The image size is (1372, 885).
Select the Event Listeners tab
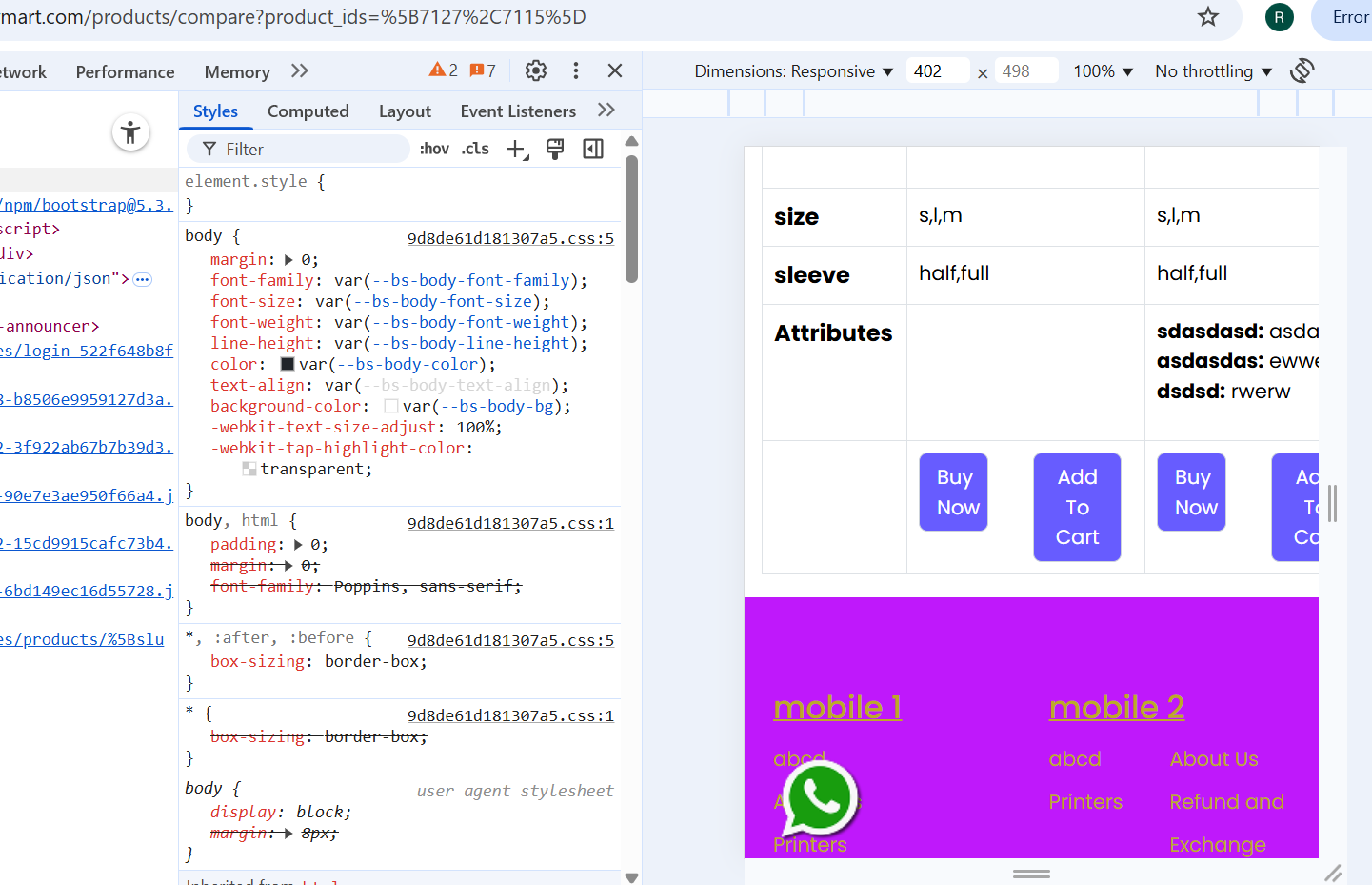coord(518,111)
